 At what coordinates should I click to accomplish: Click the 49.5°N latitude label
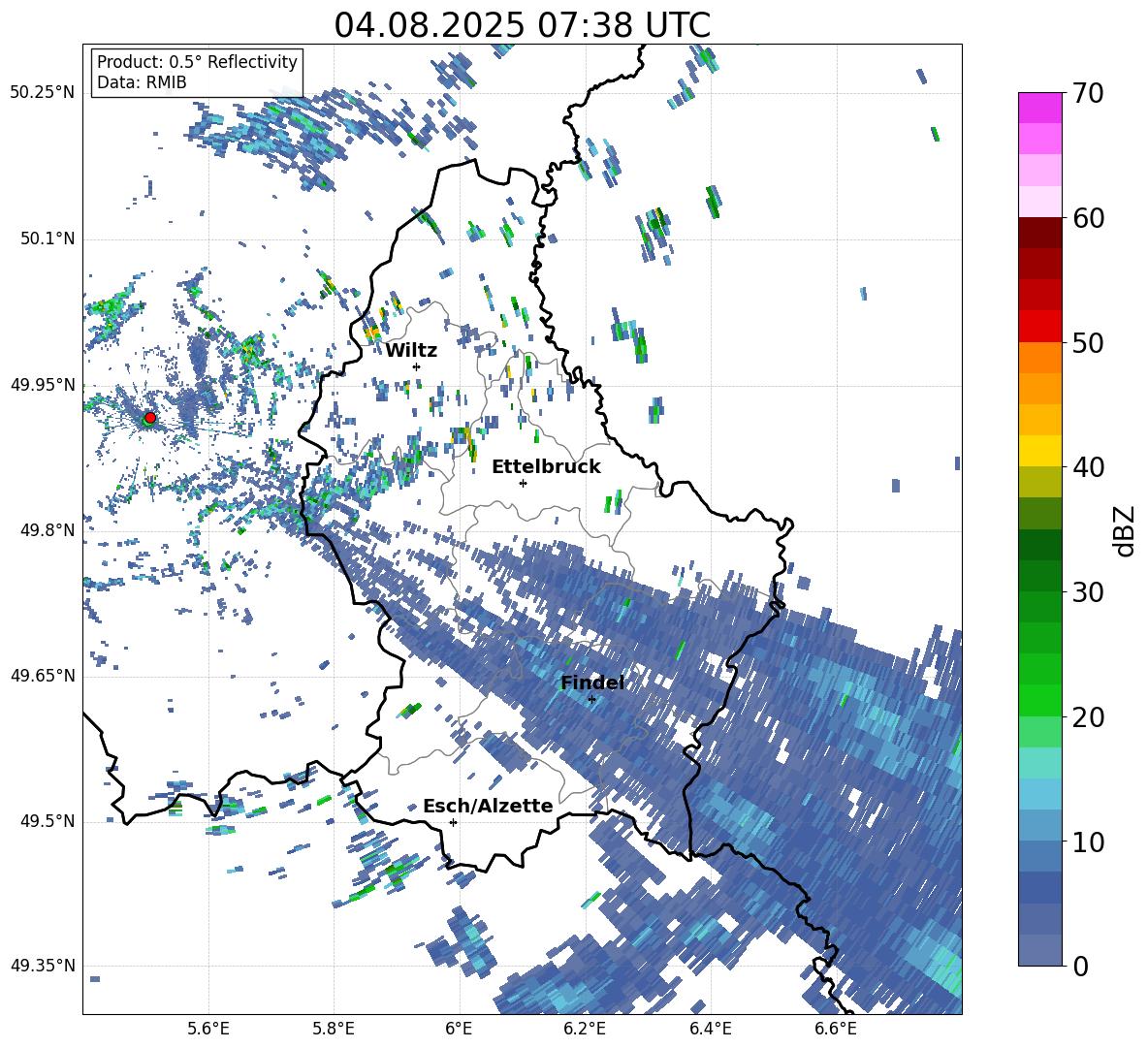(x=47, y=820)
